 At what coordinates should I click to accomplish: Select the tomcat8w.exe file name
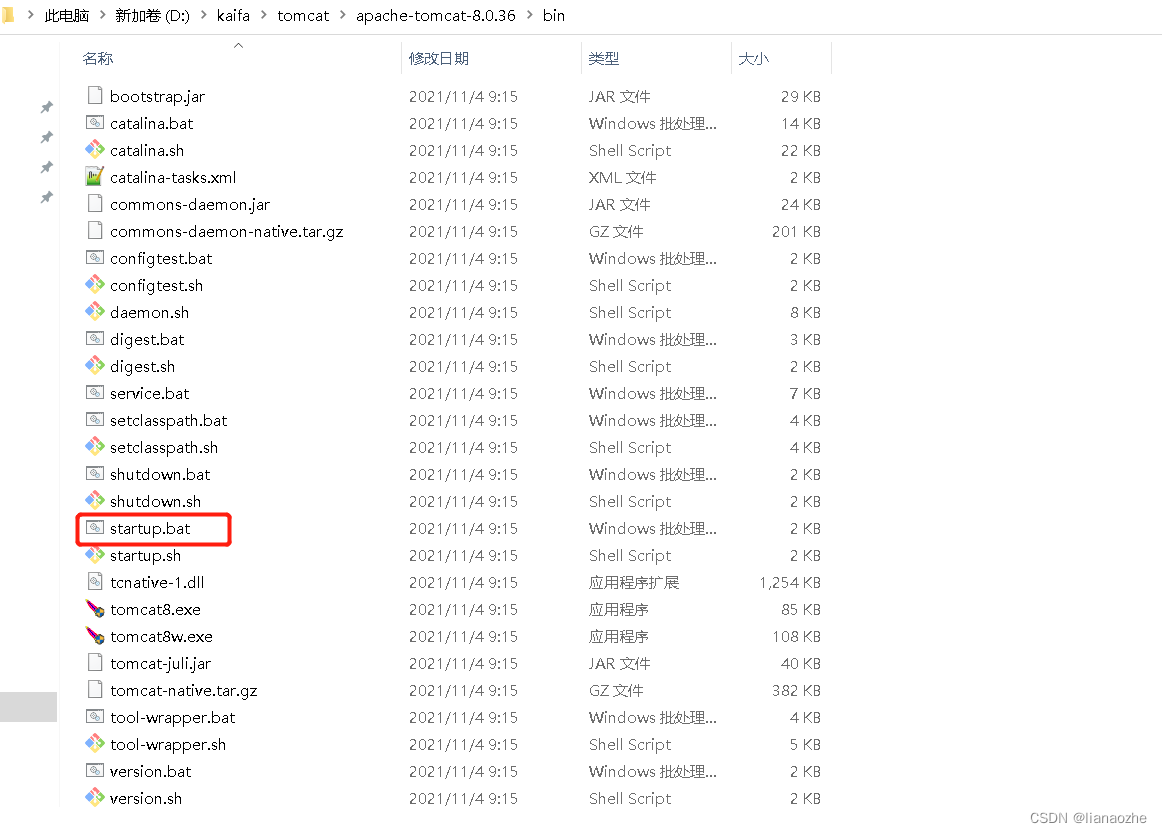162,637
